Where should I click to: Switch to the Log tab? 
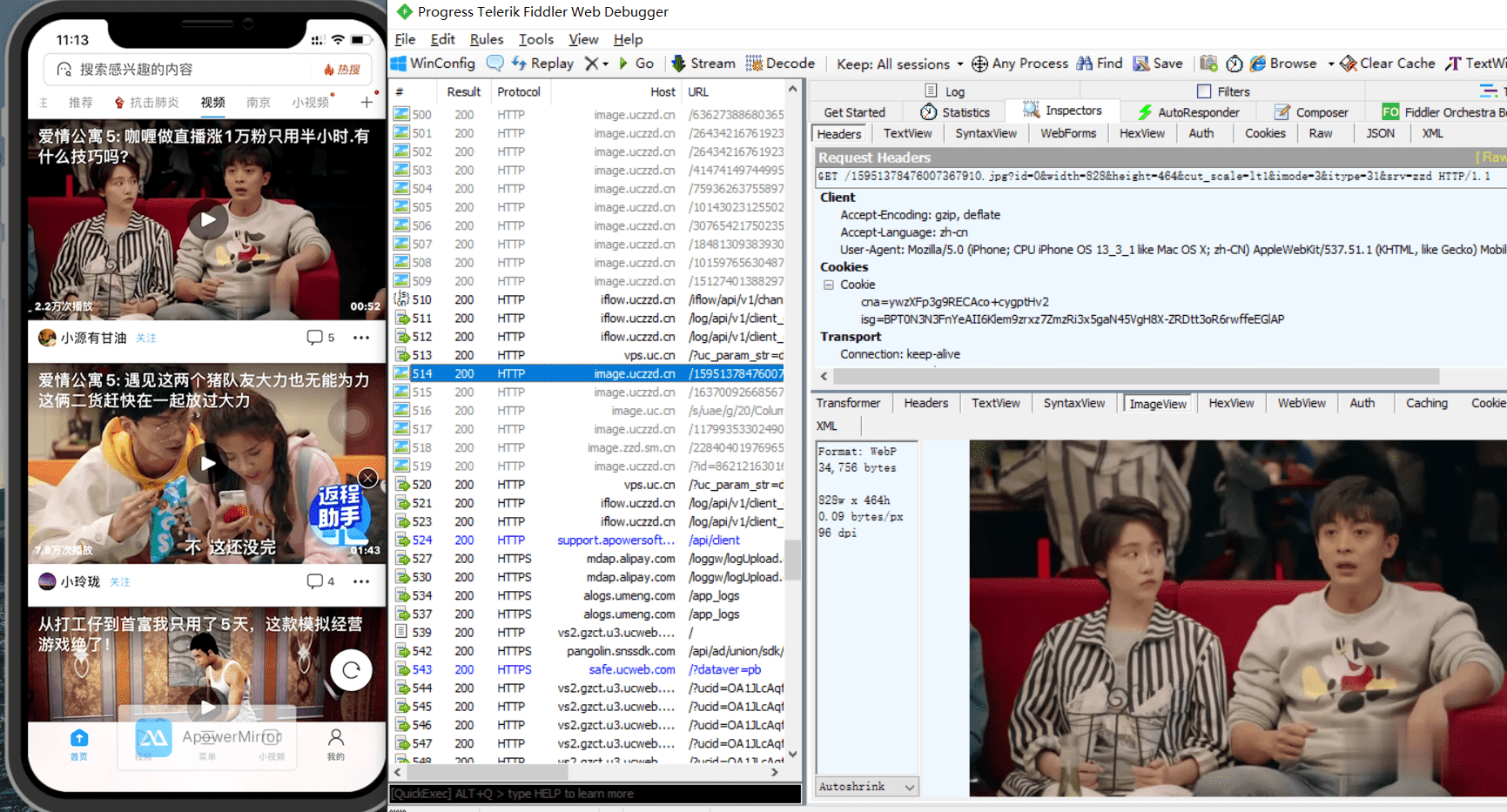pyautogui.click(x=945, y=91)
